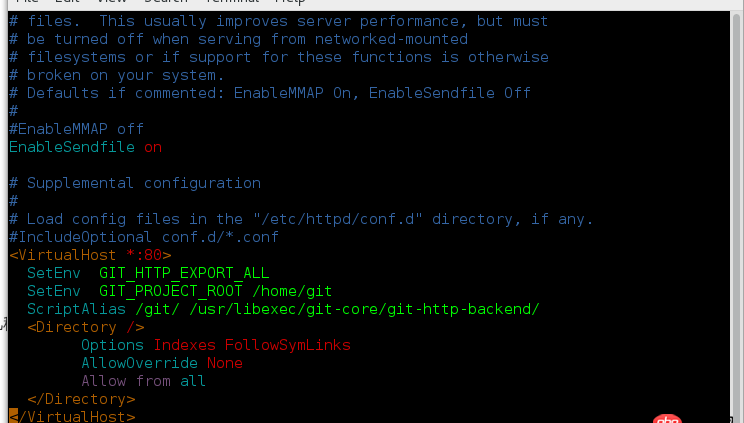Place cursor on the red 'on' value
Viewport: 744px width, 423px height.
[x=153, y=147]
